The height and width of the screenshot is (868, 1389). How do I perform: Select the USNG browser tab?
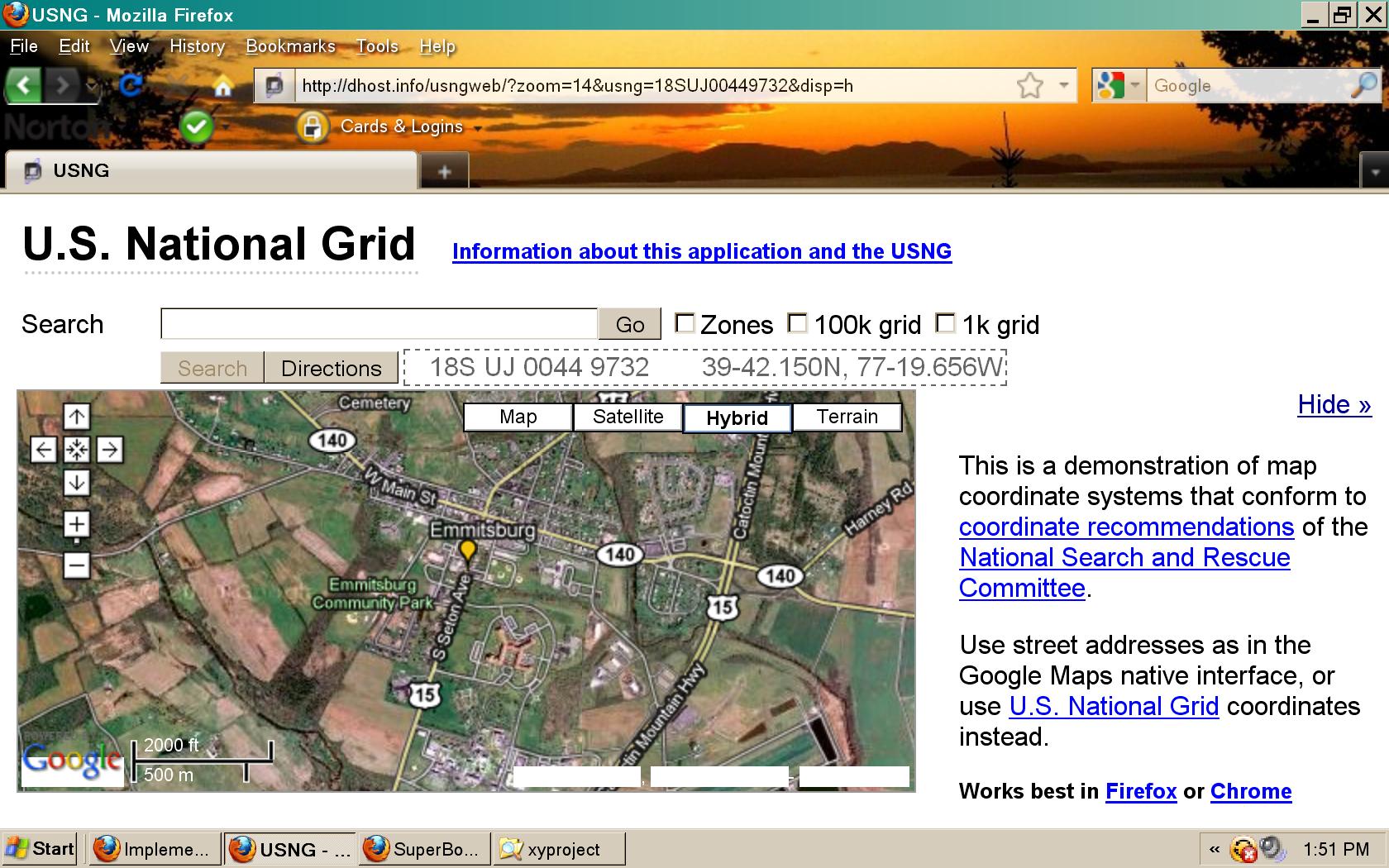point(211,171)
